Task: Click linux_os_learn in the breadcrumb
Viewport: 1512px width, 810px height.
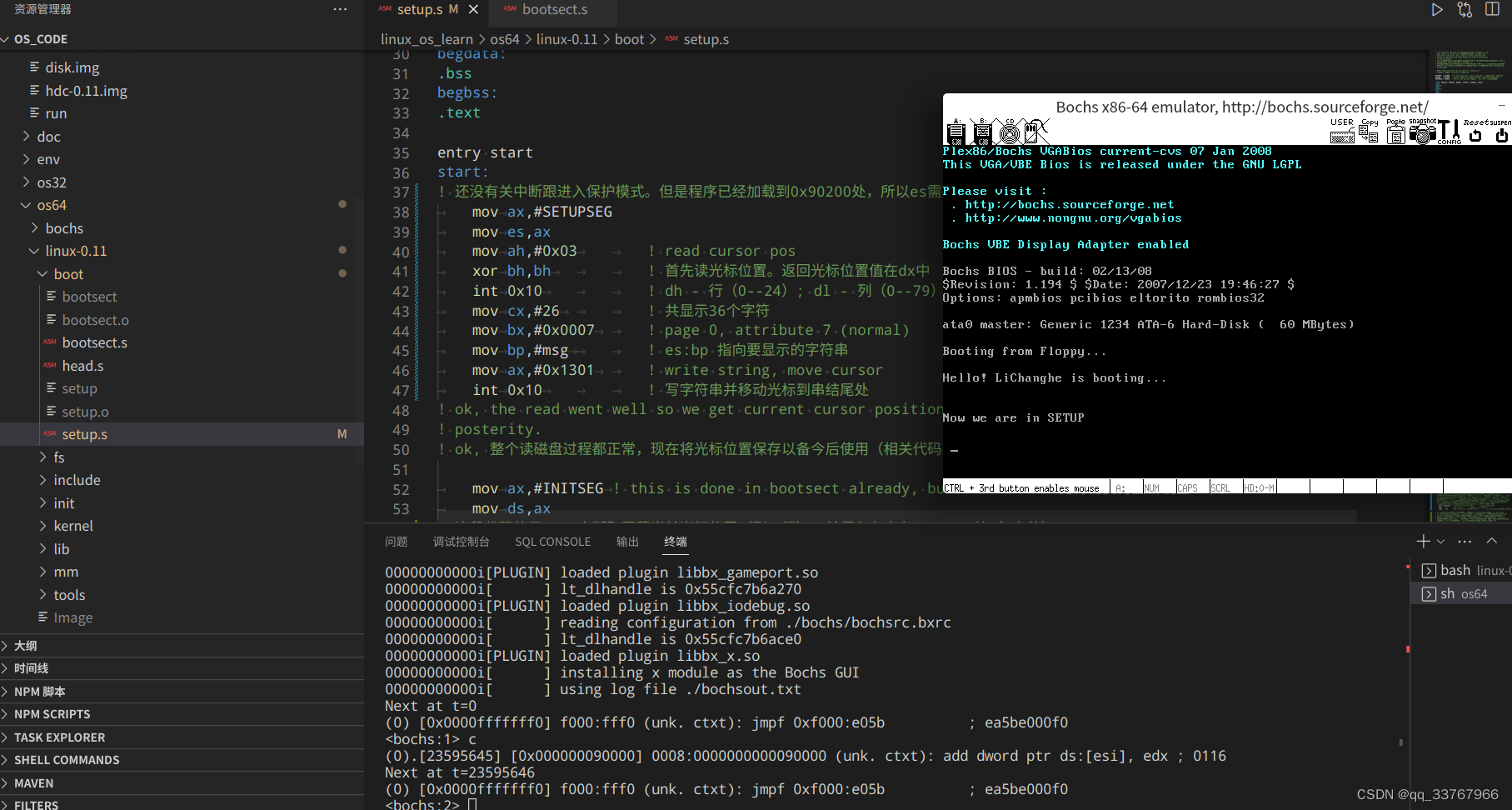Action: tap(427, 39)
